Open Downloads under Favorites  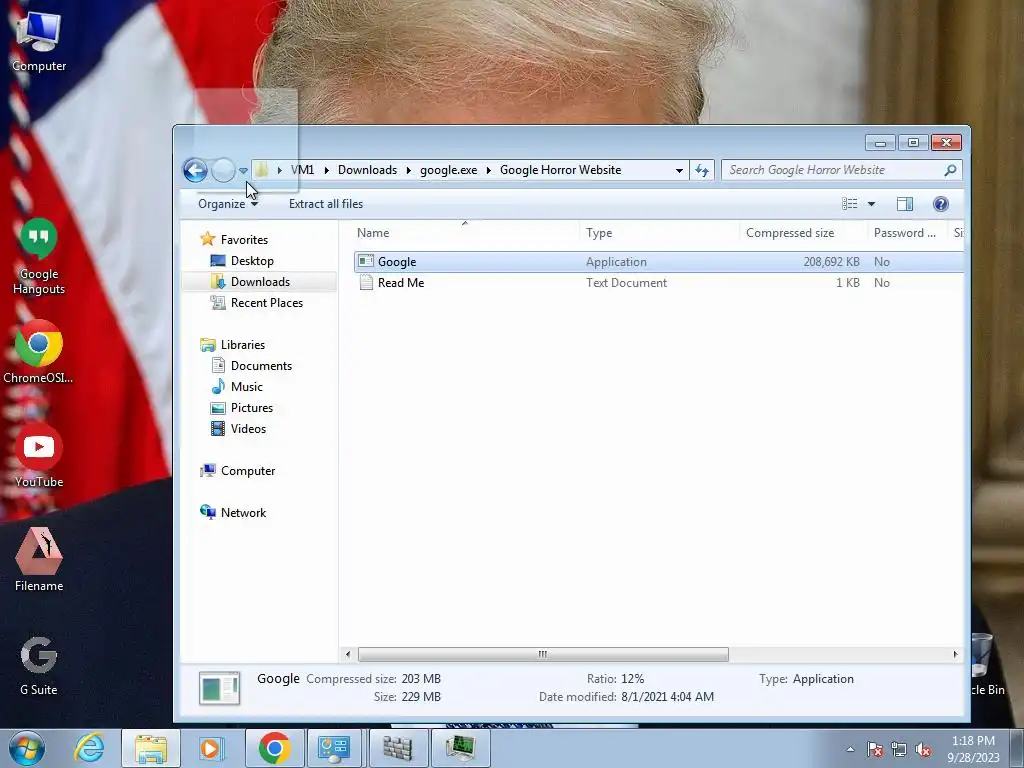[x=259, y=281]
